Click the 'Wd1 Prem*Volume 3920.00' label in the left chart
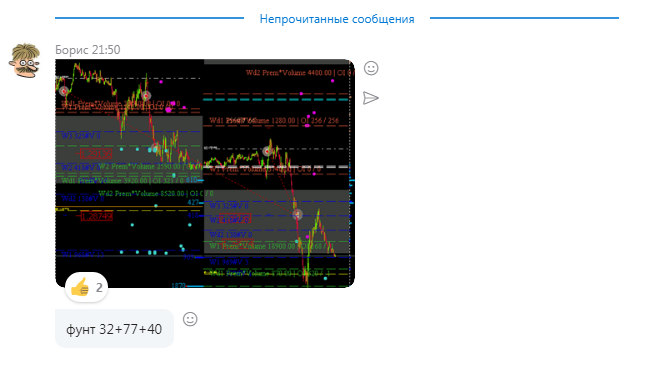This screenshot has width=659, height=375. 104,180
